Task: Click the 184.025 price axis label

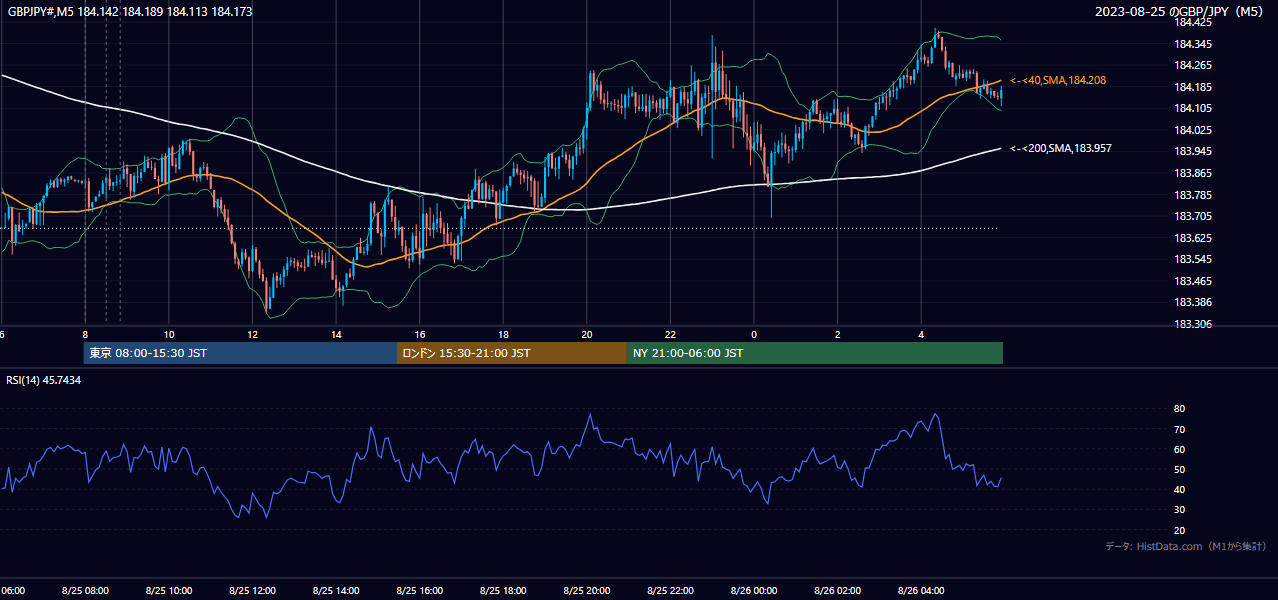Action: [1193, 130]
